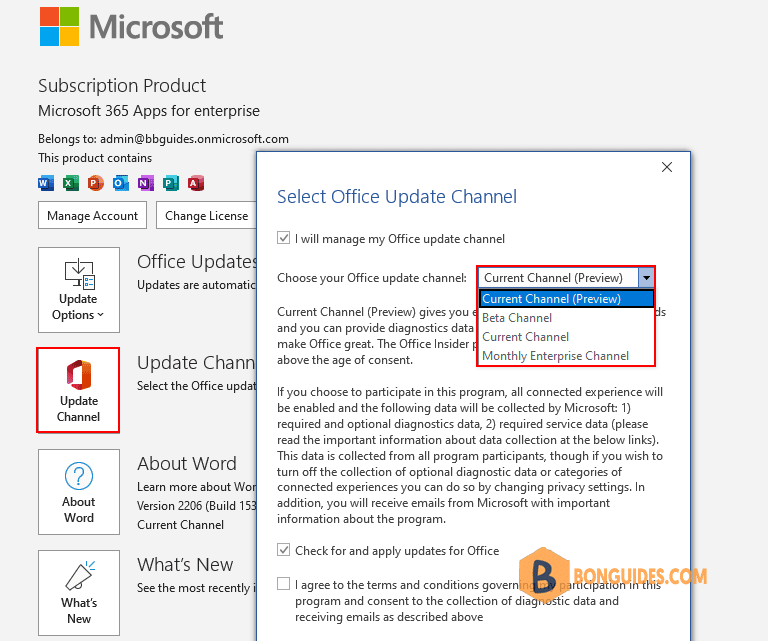The width and height of the screenshot is (768, 641).
Task: Open the What's New button
Action: point(79,593)
